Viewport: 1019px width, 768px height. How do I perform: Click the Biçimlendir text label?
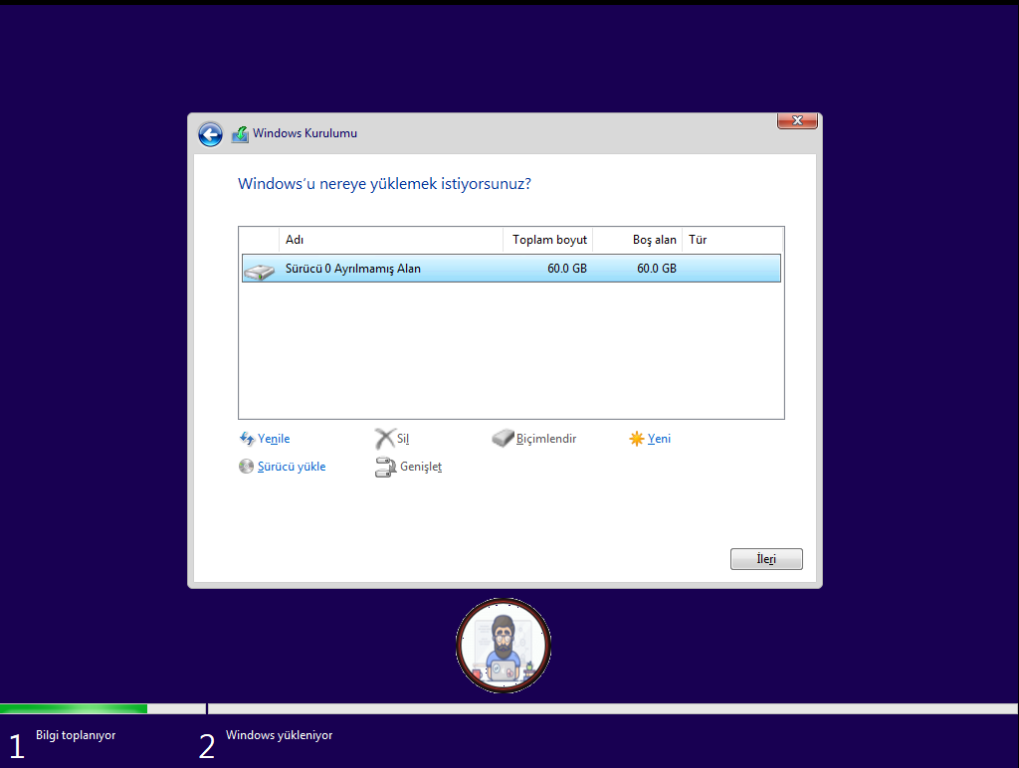point(546,439)
